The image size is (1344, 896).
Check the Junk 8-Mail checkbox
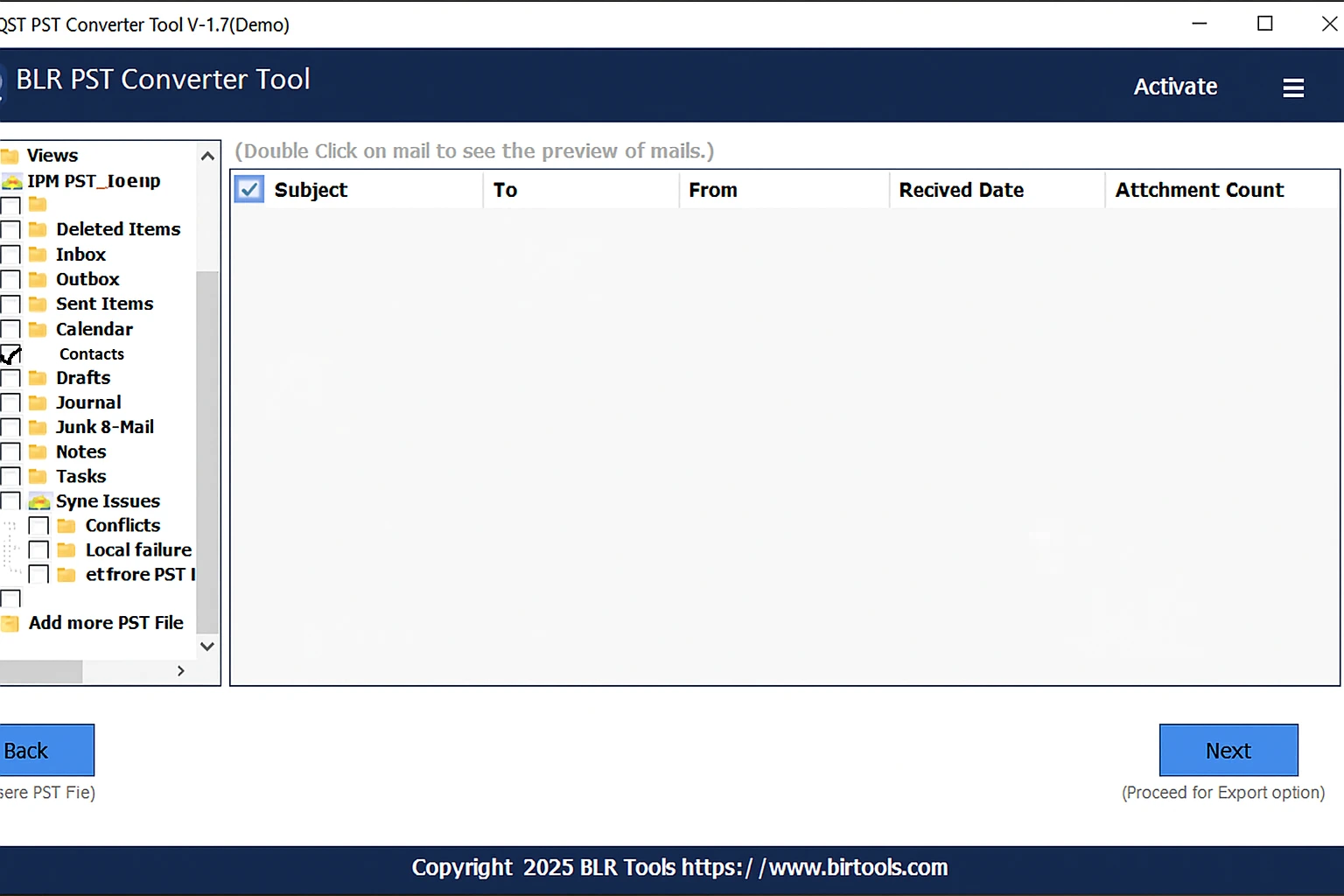(10, 427)
